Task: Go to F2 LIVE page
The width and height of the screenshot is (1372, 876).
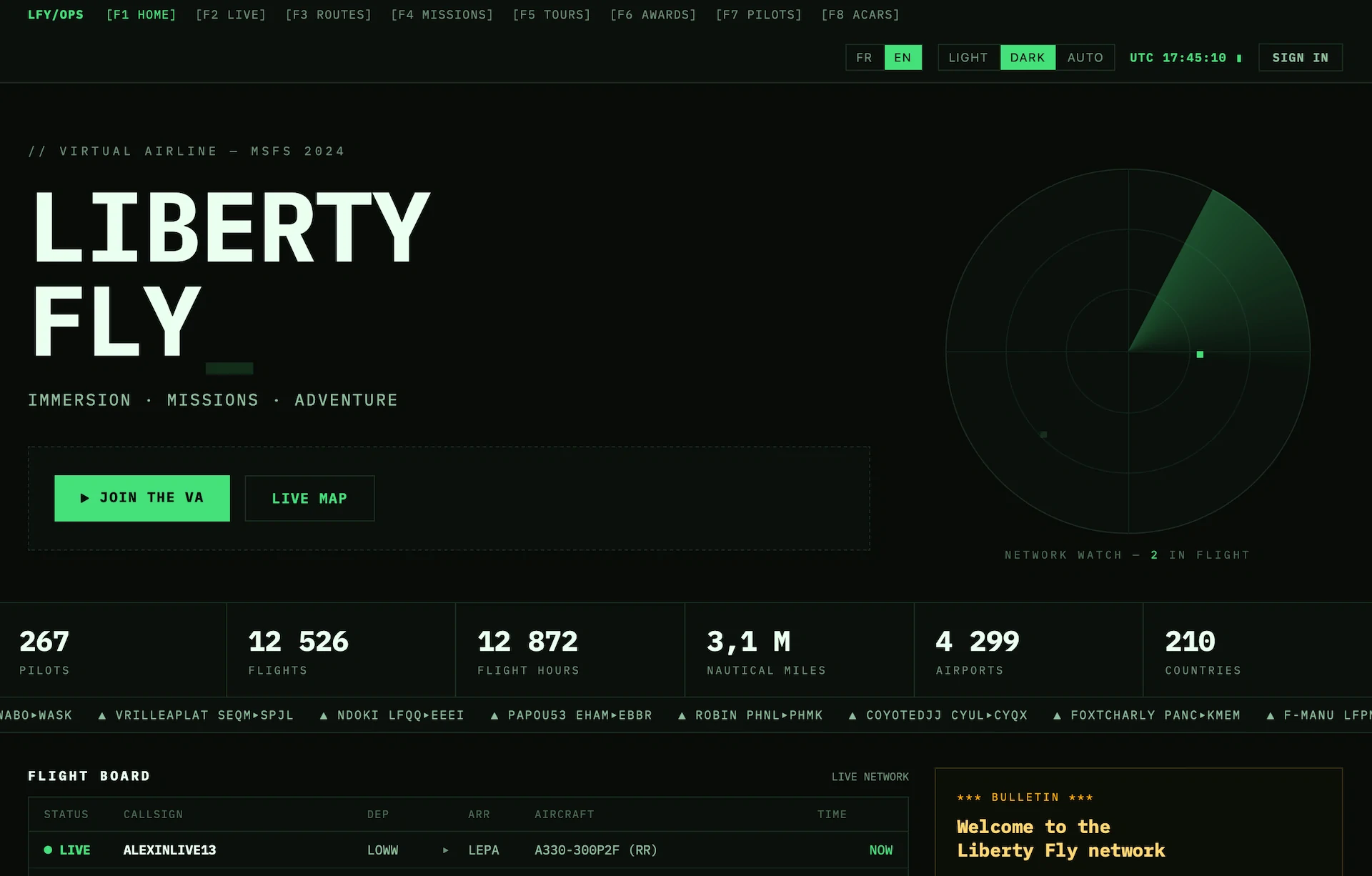Action: point(231,14)
